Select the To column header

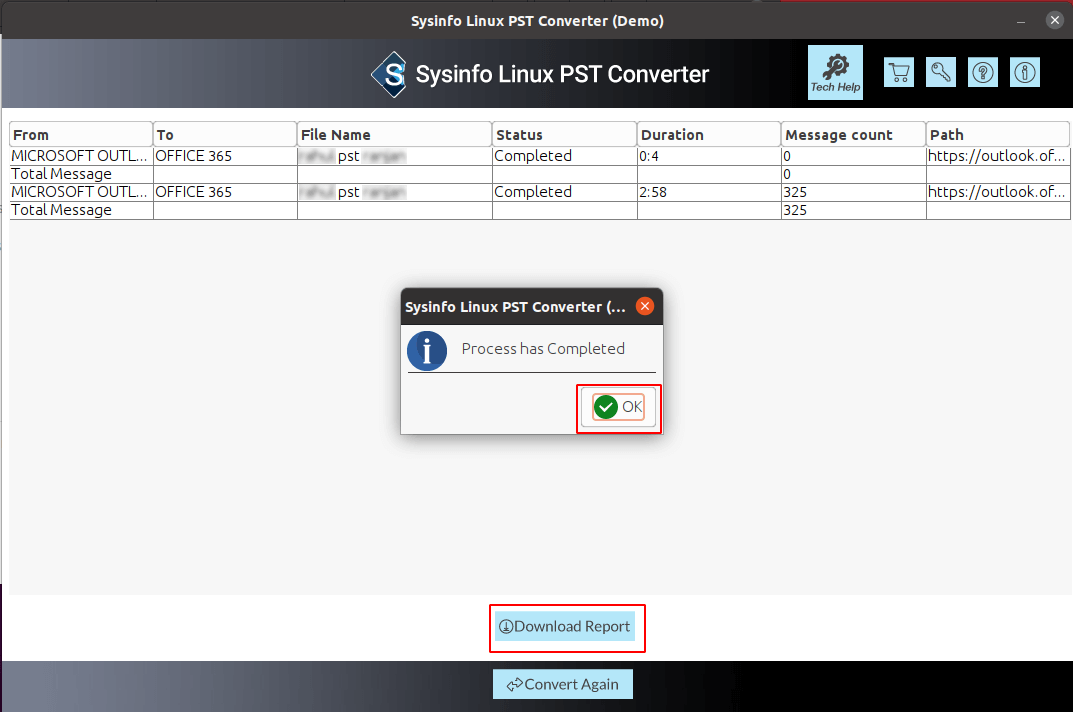pyautogui.click(x=225, y=134)
